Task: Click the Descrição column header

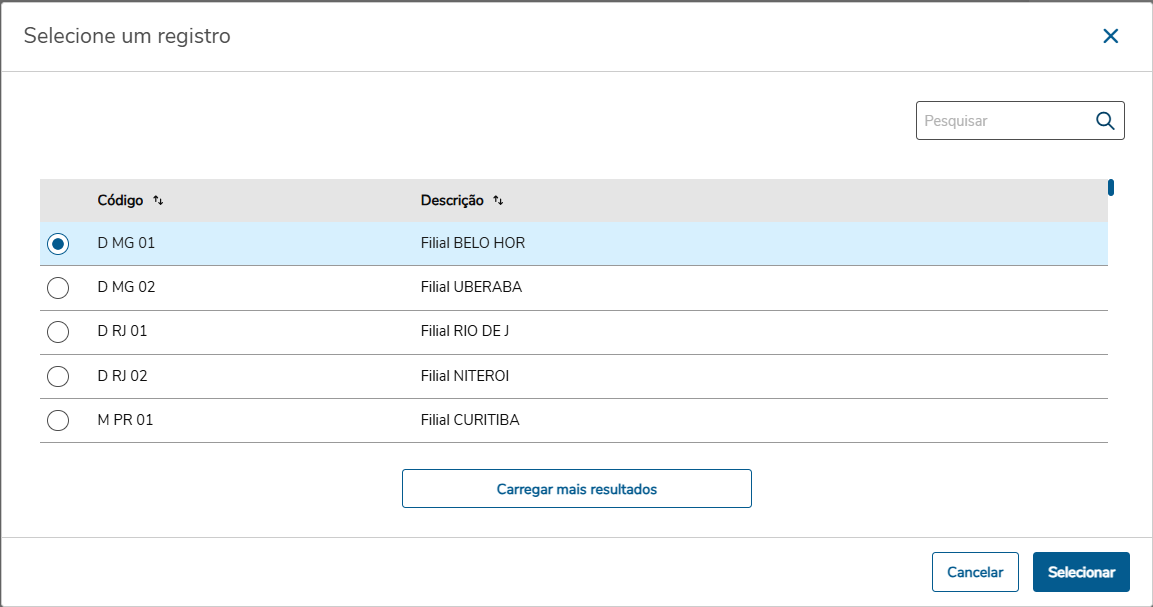Action: click(x=452, y=201)
